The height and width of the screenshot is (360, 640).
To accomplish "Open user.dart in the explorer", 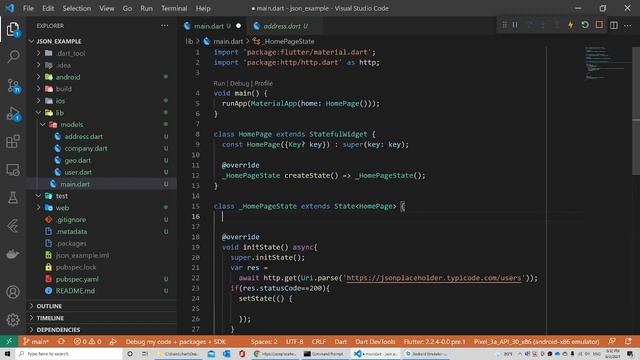I will 78,172.
